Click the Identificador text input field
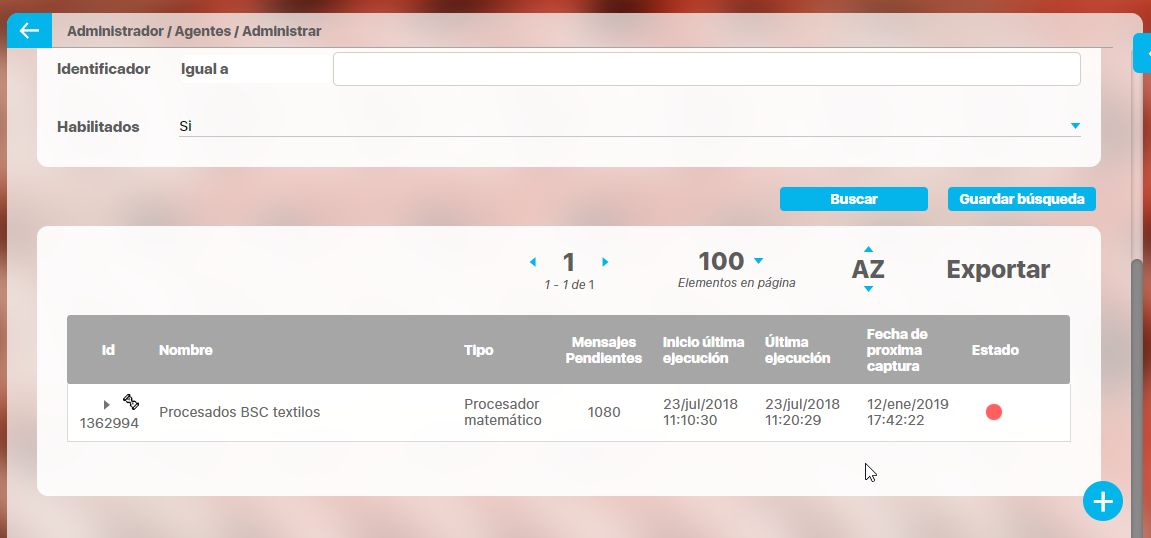This screenshot has width=1151, height=538. pos(706,69)
